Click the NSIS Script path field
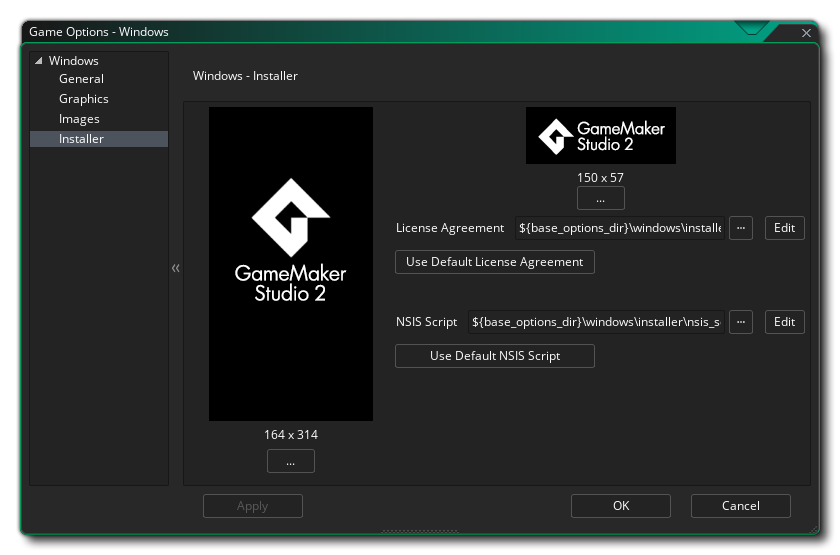This screenshot has height=555, width=840. tap(596, 322)
